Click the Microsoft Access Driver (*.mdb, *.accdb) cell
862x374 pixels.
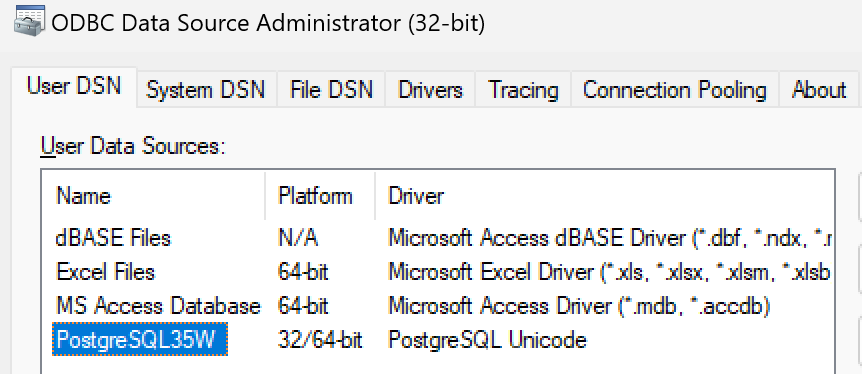pyautogui.click(x=579, y=306)
